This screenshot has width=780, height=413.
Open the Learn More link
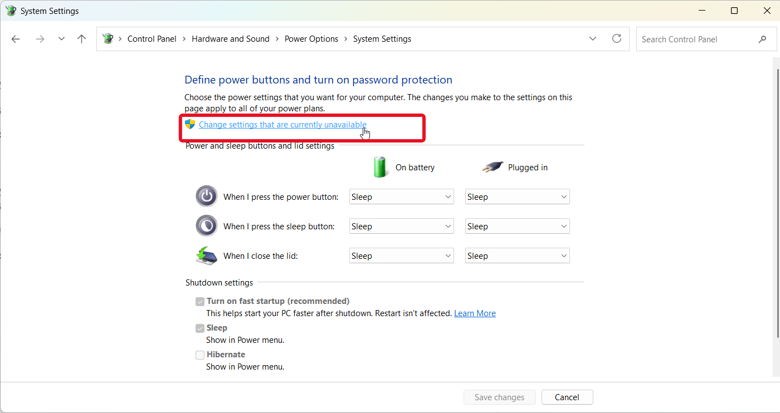[475, 313]
